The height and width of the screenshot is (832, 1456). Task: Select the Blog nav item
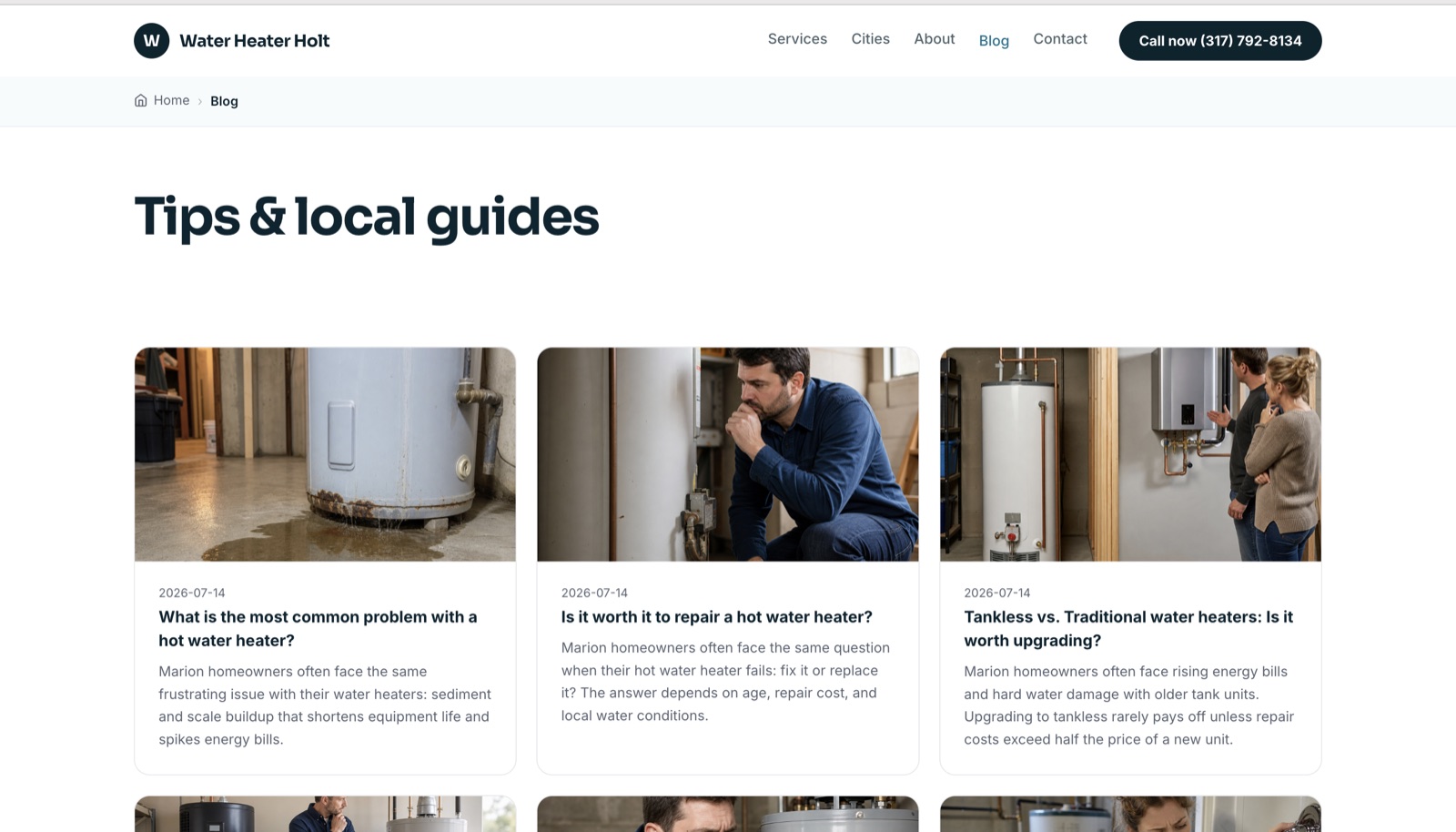994,41
